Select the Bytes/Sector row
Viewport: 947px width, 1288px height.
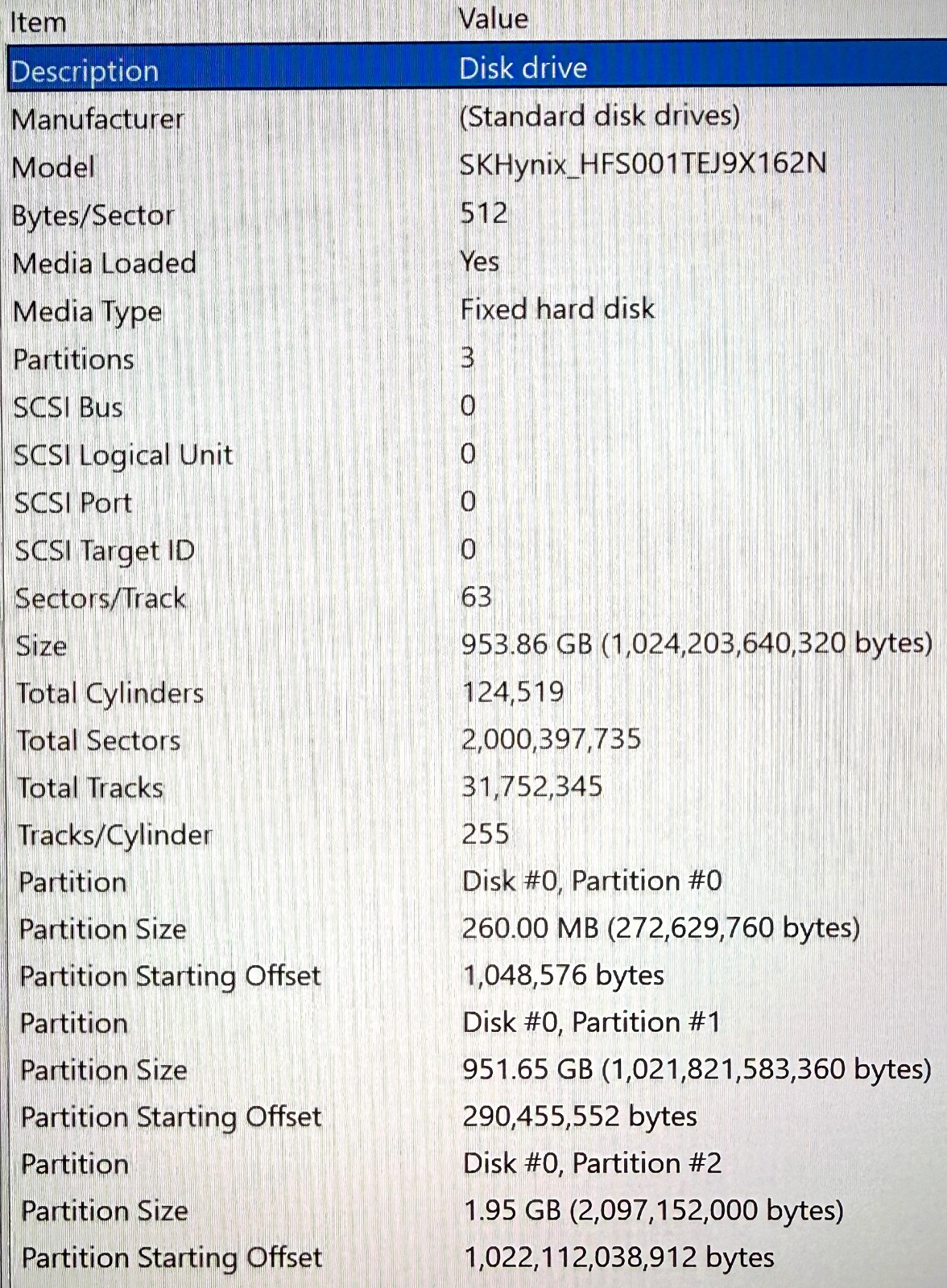pos(477,214)
